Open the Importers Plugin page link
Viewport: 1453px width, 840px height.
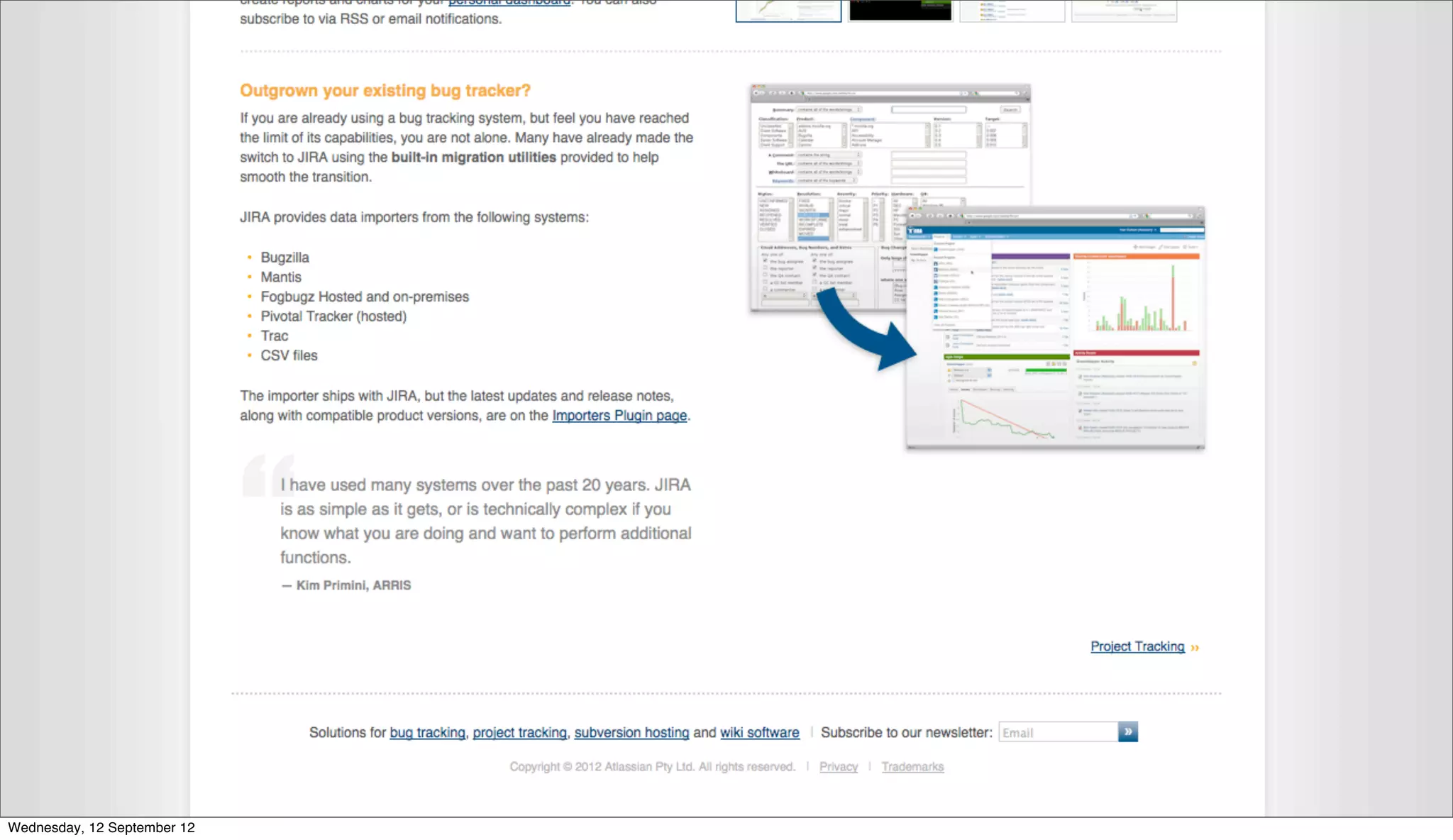(619, 416)
